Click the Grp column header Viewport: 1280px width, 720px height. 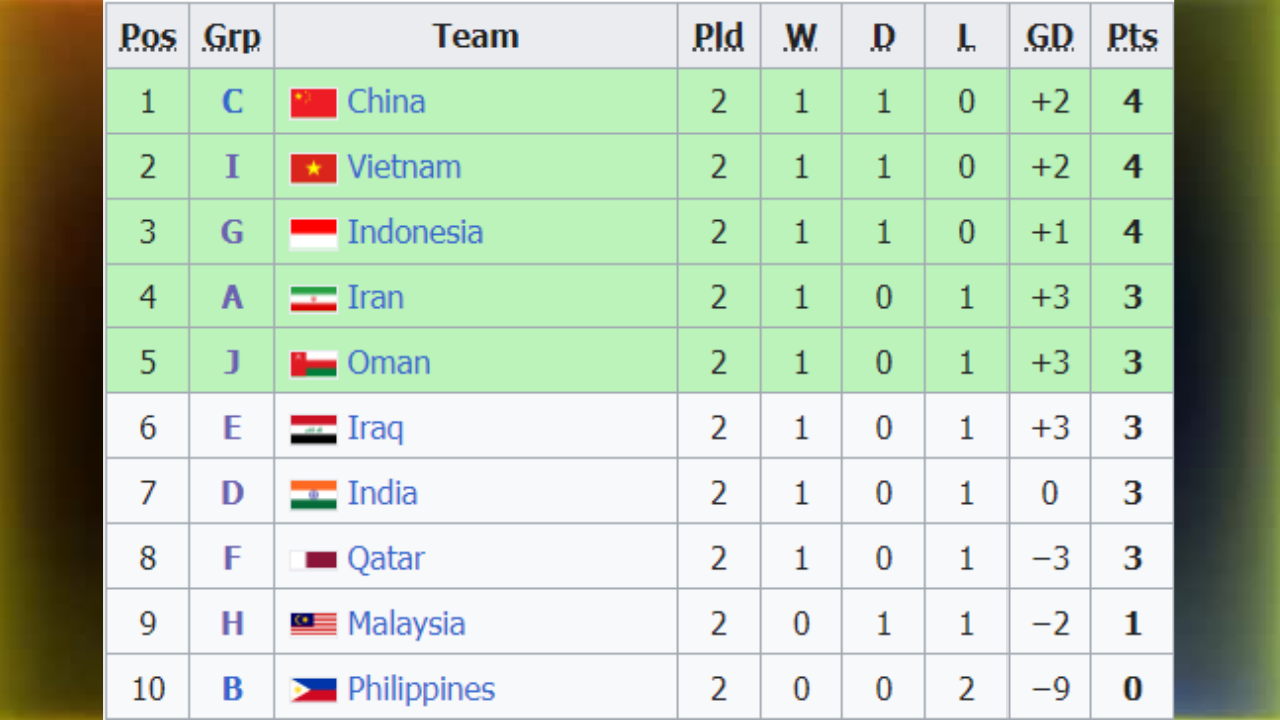(232, 37)
